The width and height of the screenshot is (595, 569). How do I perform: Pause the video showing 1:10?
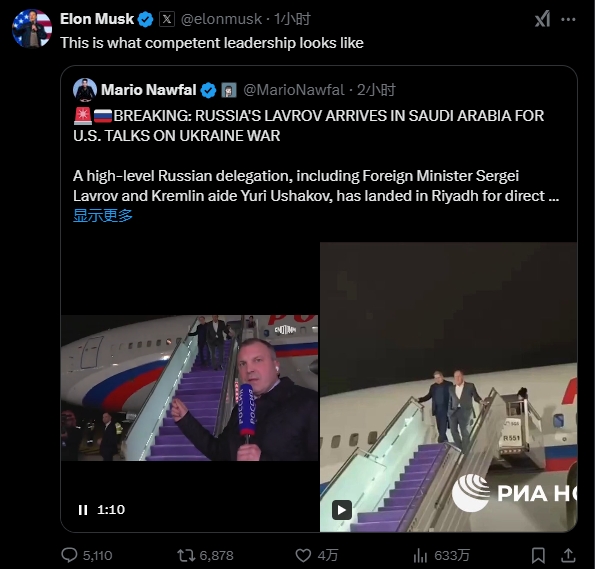pos(83,510)
